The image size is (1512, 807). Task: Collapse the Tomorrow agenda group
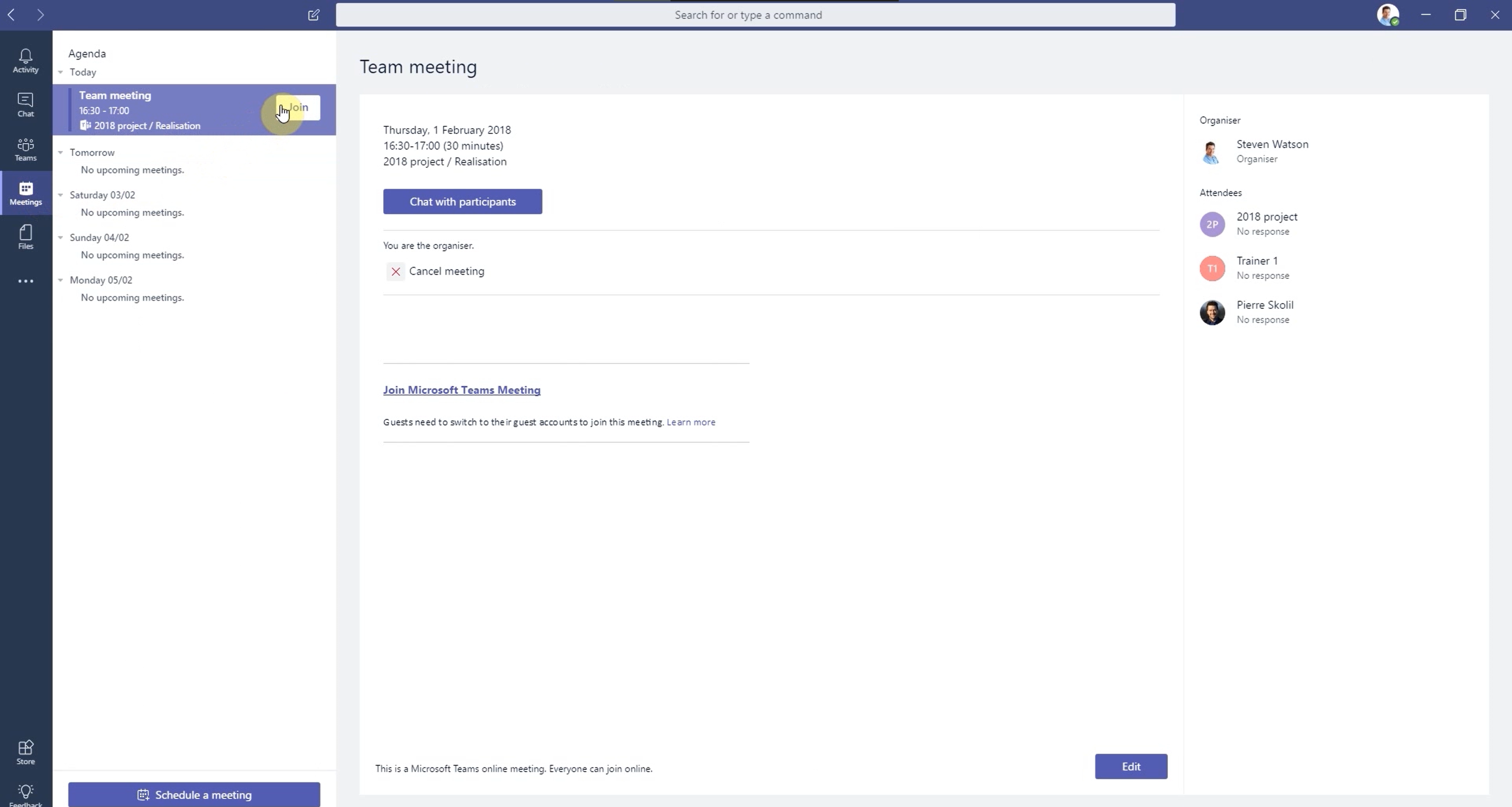coord(60,153)
